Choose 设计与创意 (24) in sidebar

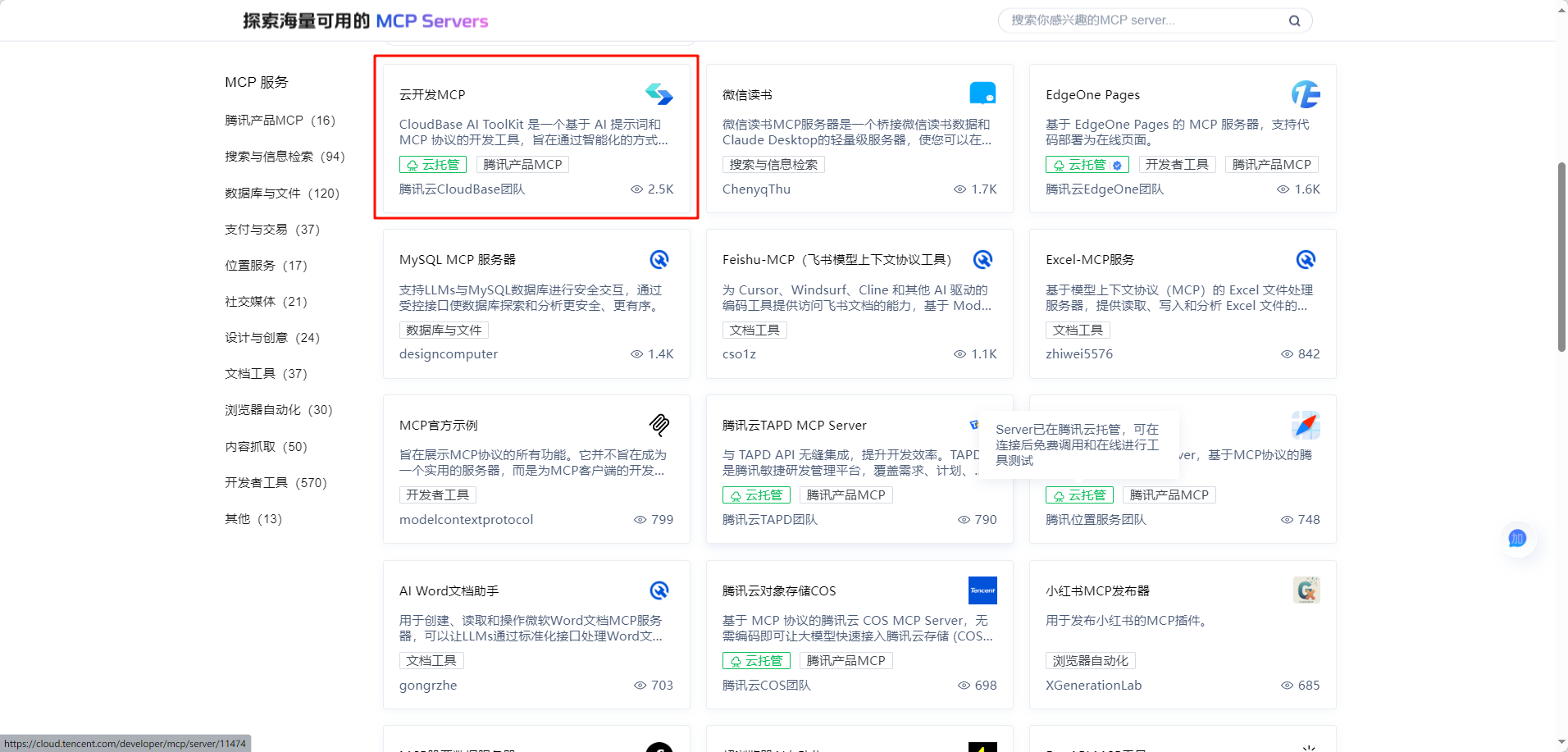pyautogui.click(x=272, y=338)
